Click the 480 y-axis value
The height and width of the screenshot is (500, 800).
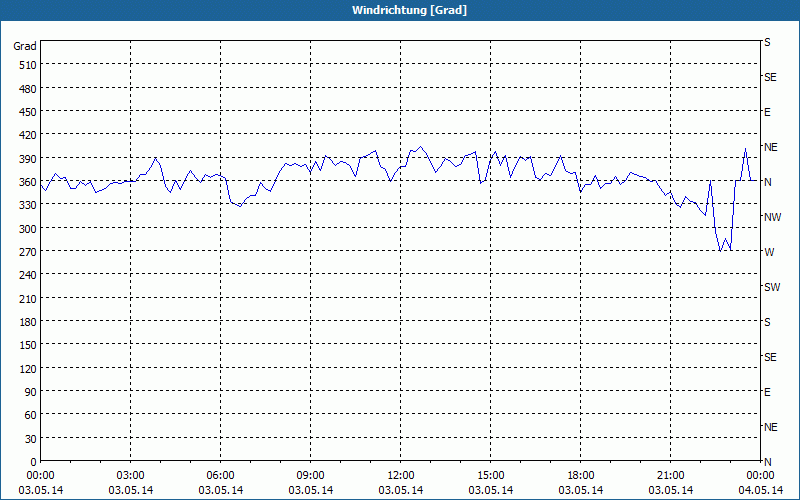28,89
